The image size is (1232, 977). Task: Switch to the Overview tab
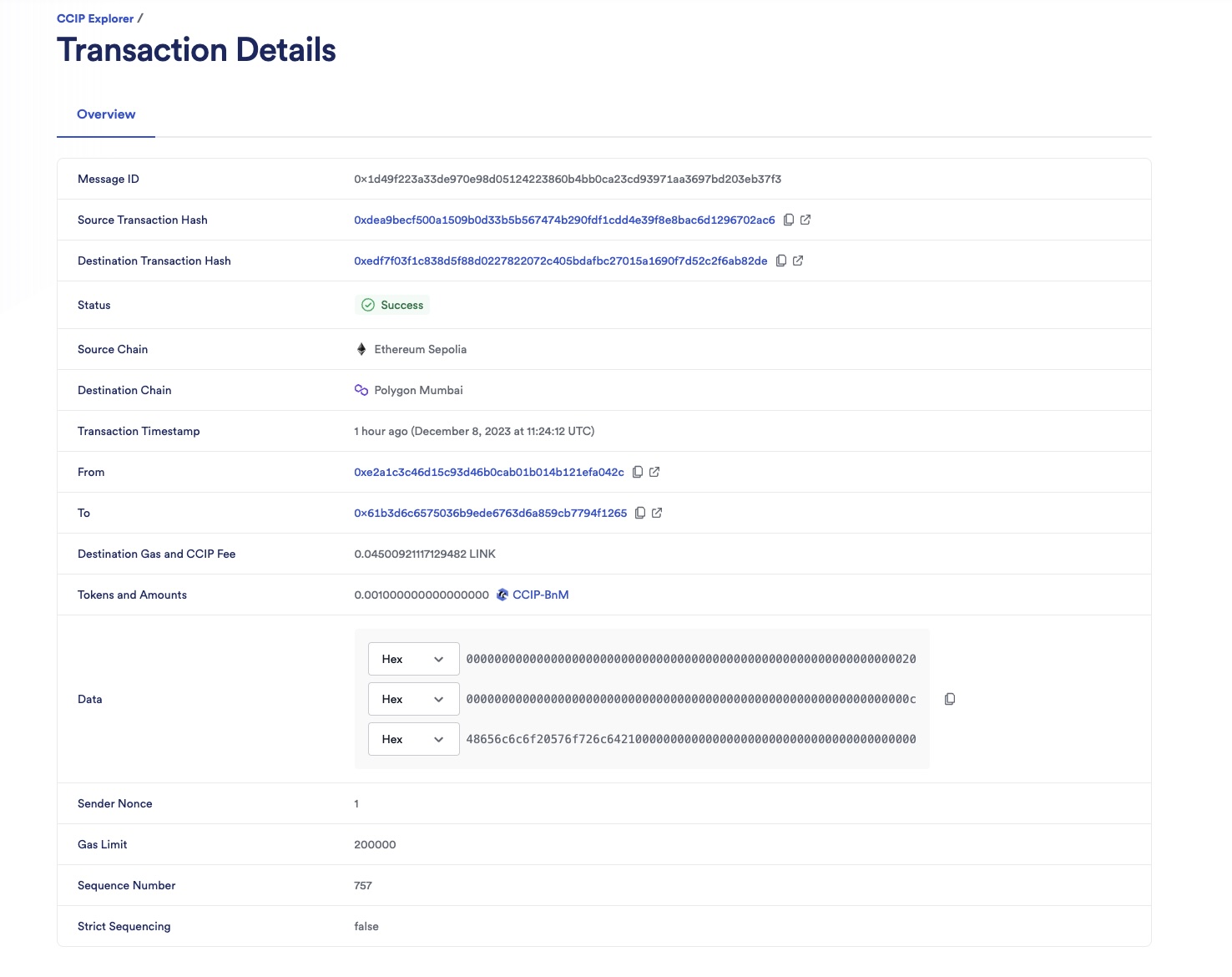(106, 114)
